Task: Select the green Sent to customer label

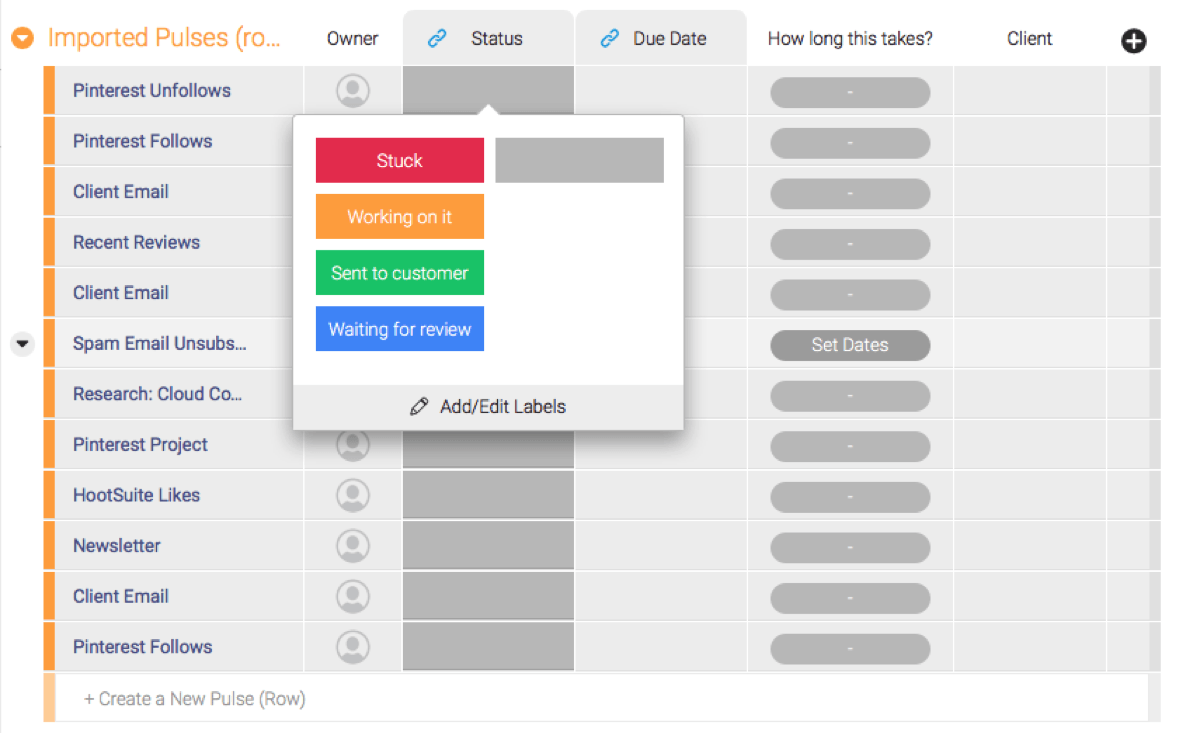Action: click(x=400, y=273)
